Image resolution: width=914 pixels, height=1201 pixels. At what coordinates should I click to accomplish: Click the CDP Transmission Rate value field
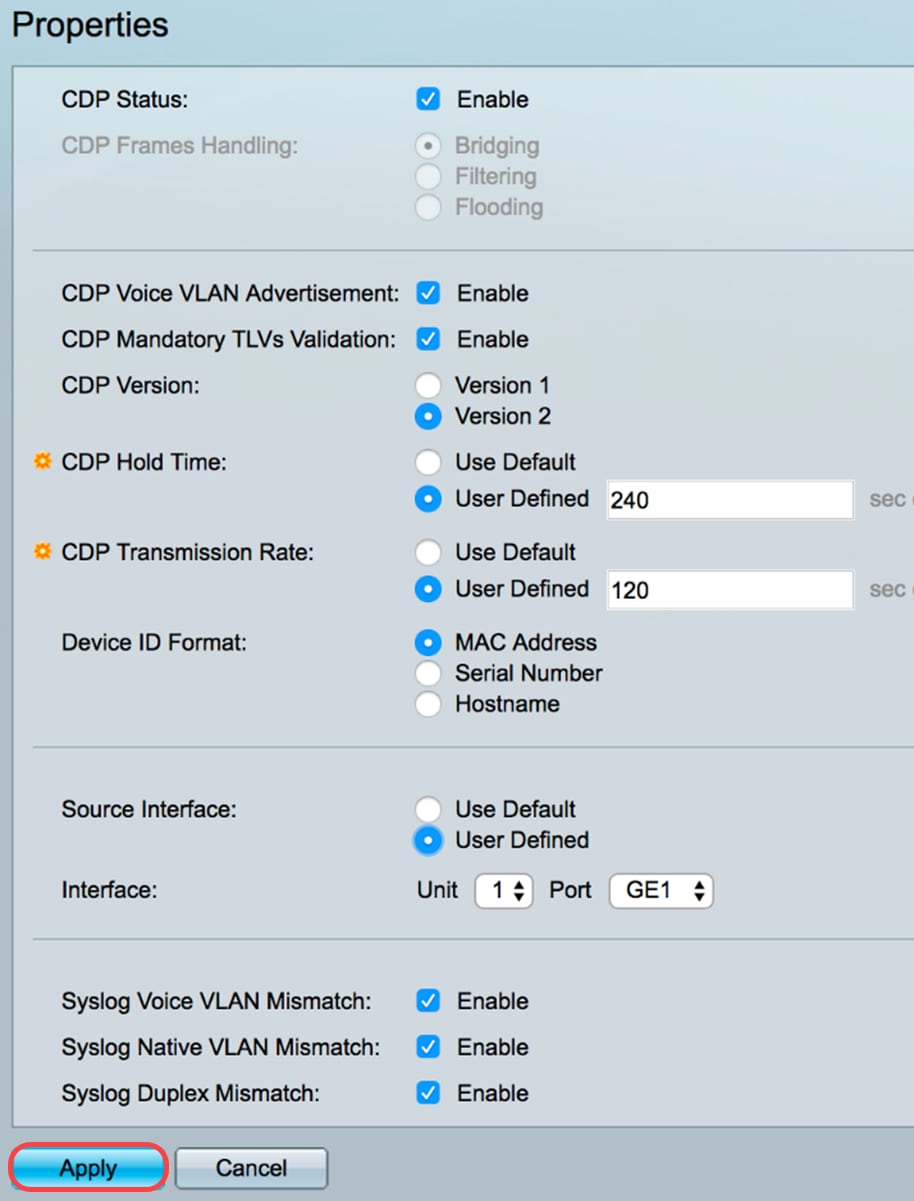(x=730, y=589)
